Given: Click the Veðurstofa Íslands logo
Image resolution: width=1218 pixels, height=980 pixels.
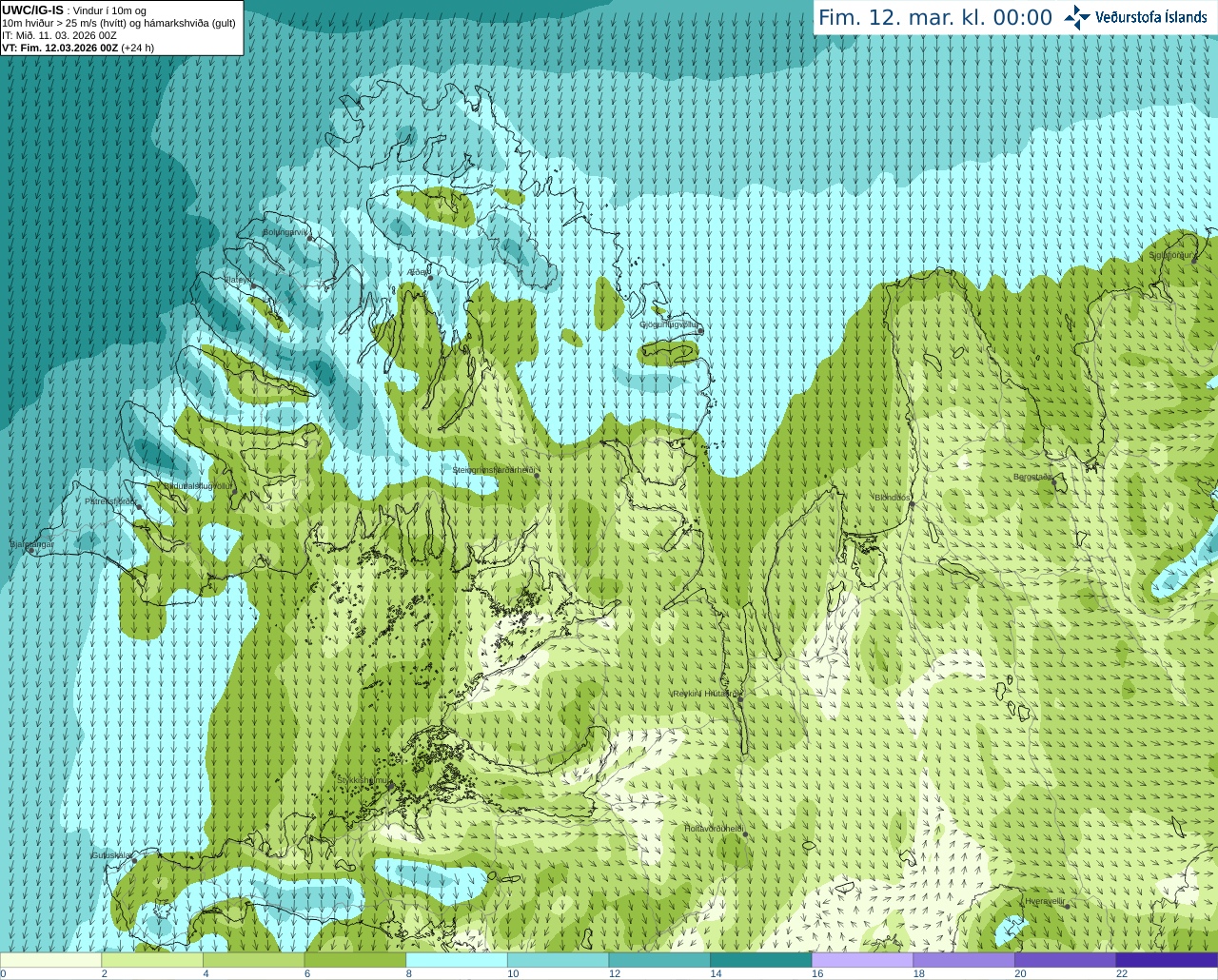Looking at the screenshot, I should coord(1135,17).
